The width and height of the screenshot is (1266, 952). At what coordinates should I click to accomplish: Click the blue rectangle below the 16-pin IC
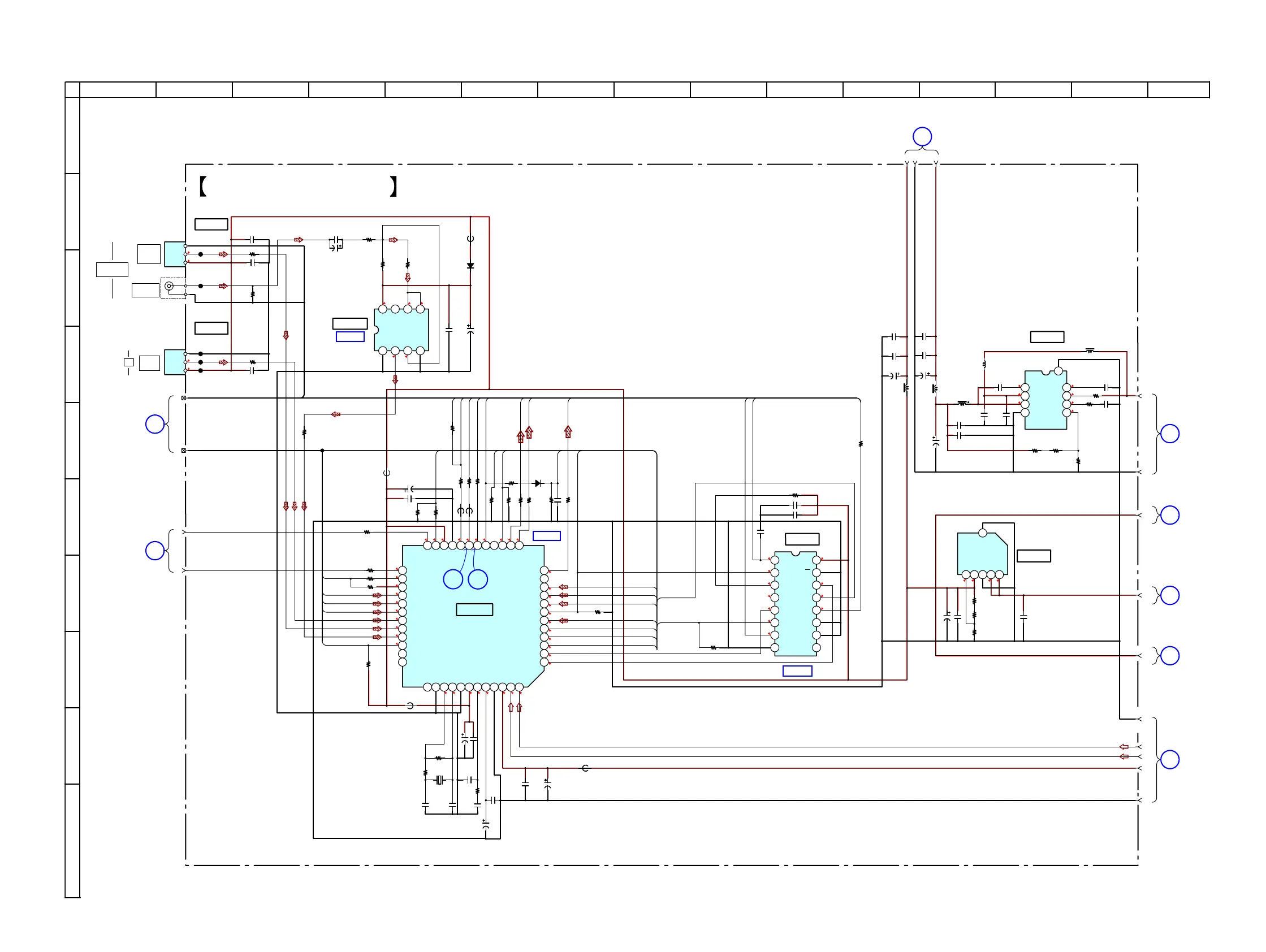[797, 671]
